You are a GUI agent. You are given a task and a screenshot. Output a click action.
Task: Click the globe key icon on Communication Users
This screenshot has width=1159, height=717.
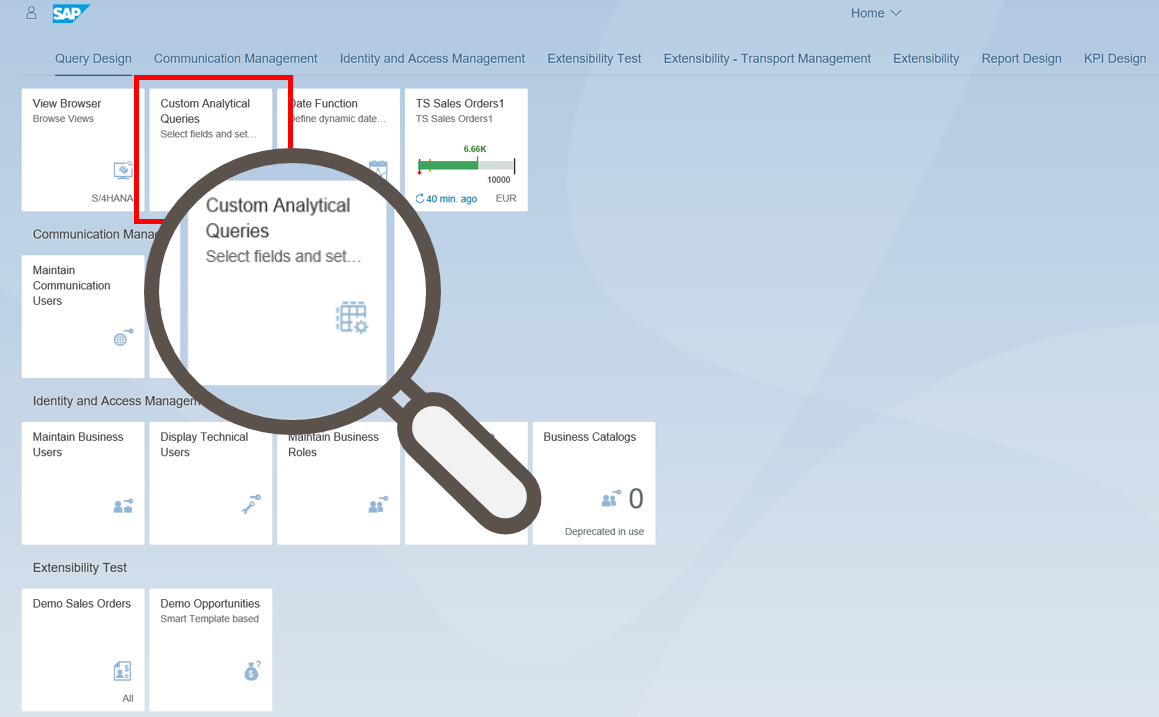pos(123,338)
